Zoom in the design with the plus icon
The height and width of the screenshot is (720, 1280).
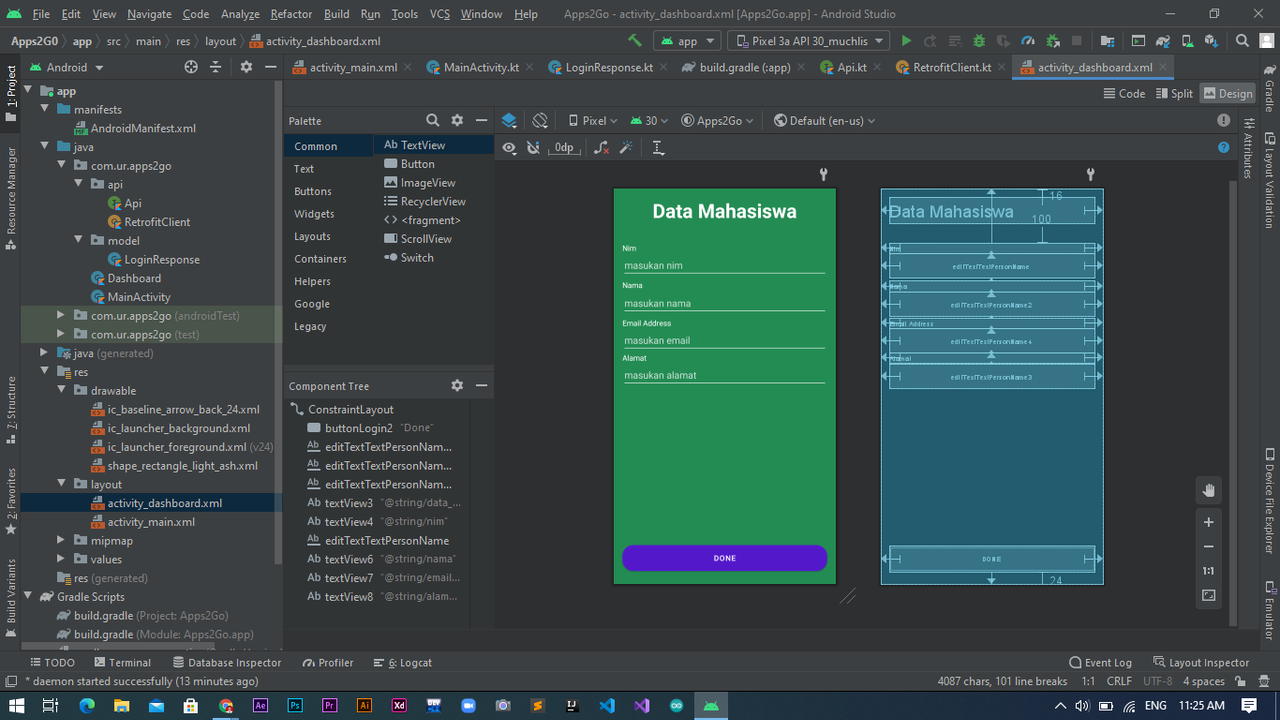[x=1209, y=522]
